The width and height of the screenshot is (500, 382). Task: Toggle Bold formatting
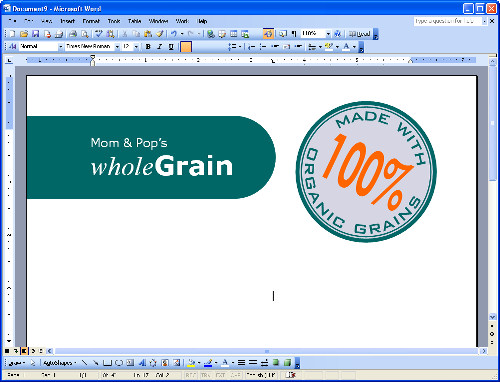click(x=148, y=47)
